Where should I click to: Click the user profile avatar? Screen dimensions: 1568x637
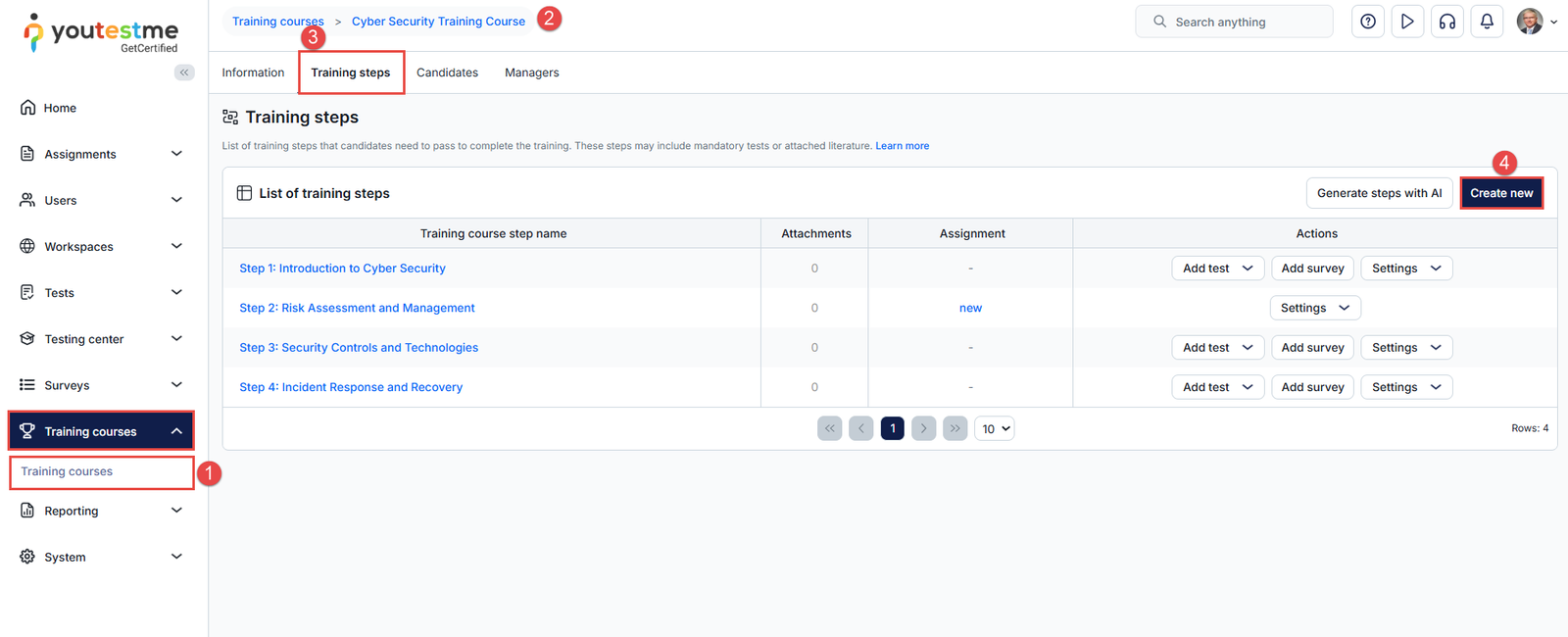tap(1529, 22)
